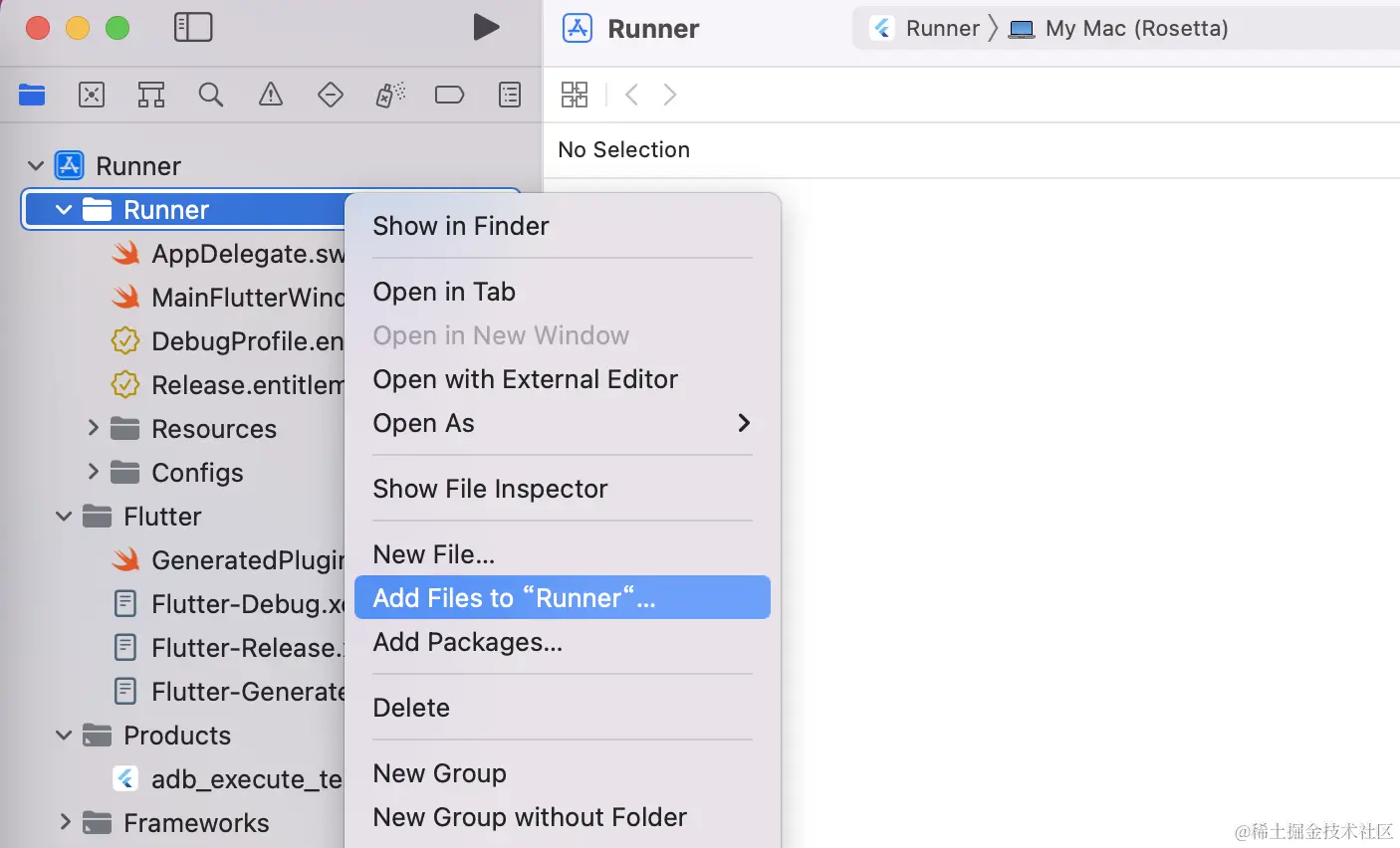This screenshot has height=848, width=1400.
Task: Choose New Group without Folder
Action: 562,817
